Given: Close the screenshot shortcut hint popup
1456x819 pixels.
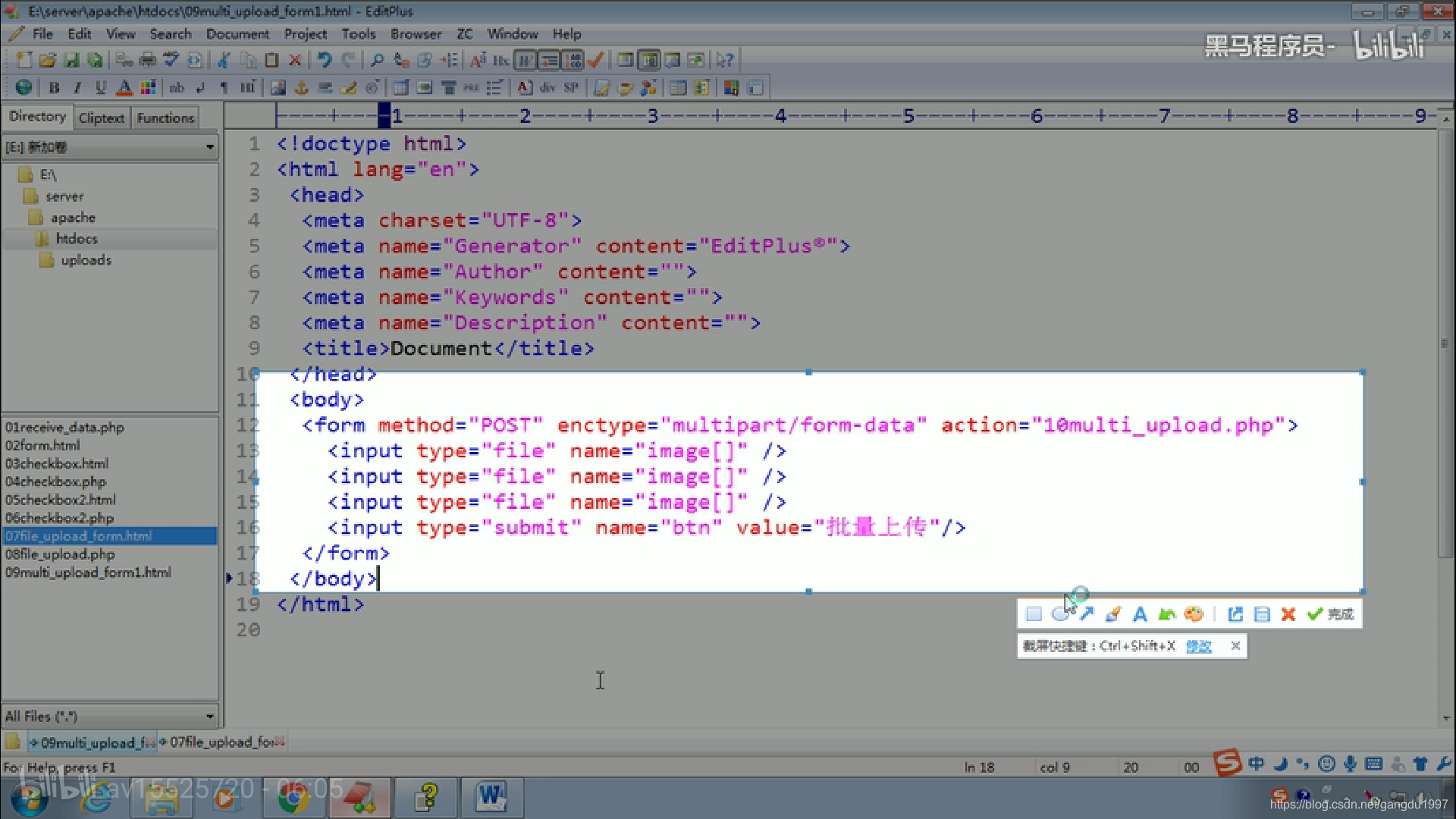Looking at the screenshot, I should coord(1235,646).
